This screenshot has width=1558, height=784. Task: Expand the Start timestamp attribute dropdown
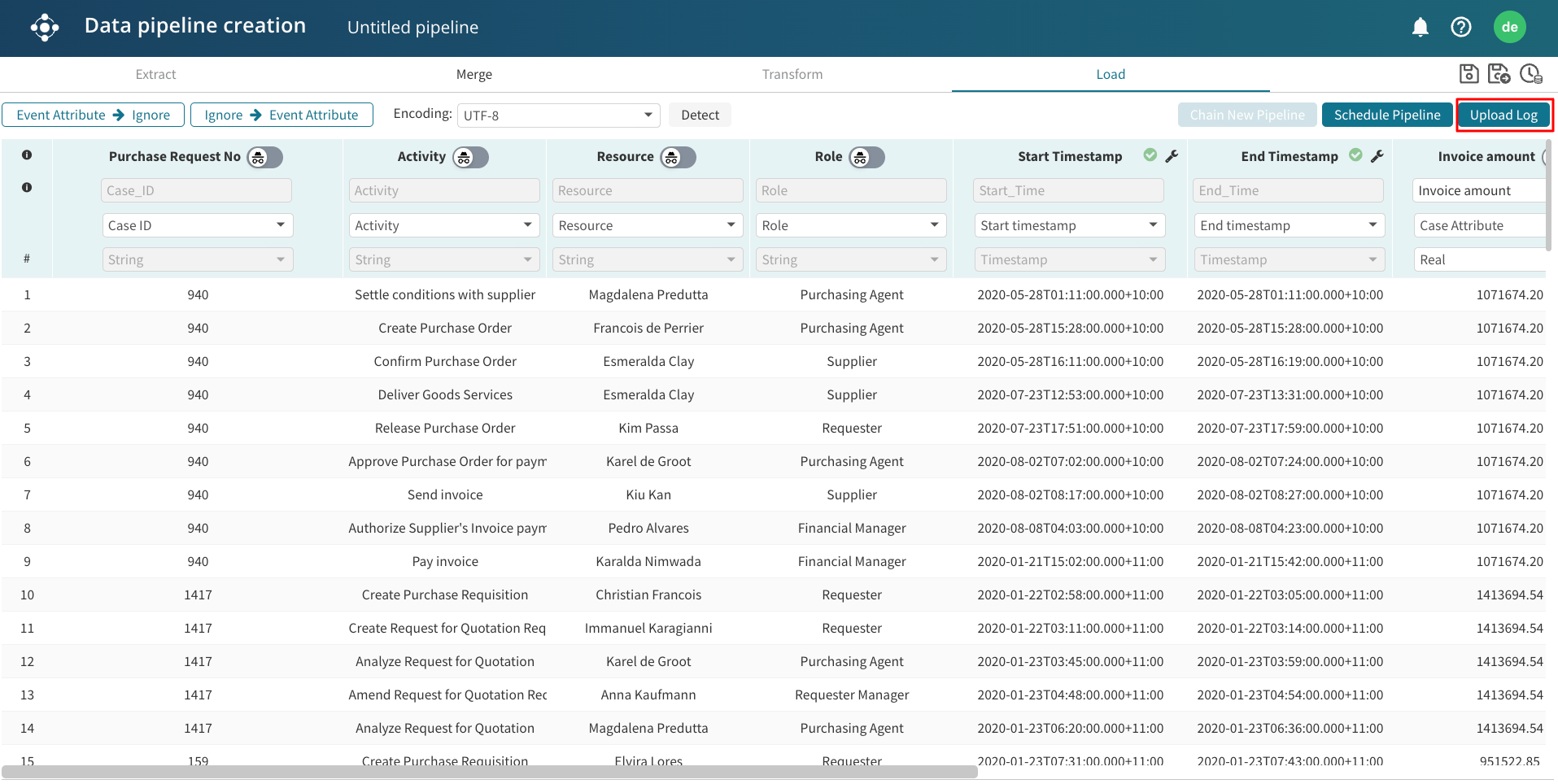point(1069,225)
